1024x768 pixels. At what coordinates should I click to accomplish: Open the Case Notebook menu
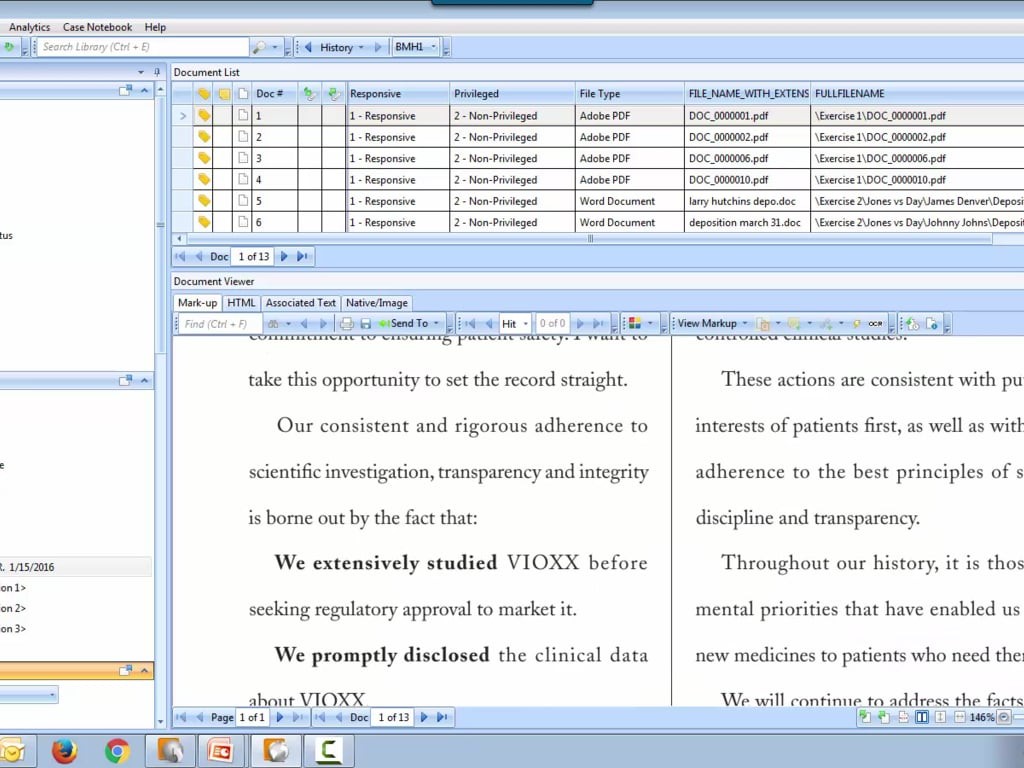(x=97, y=27)
